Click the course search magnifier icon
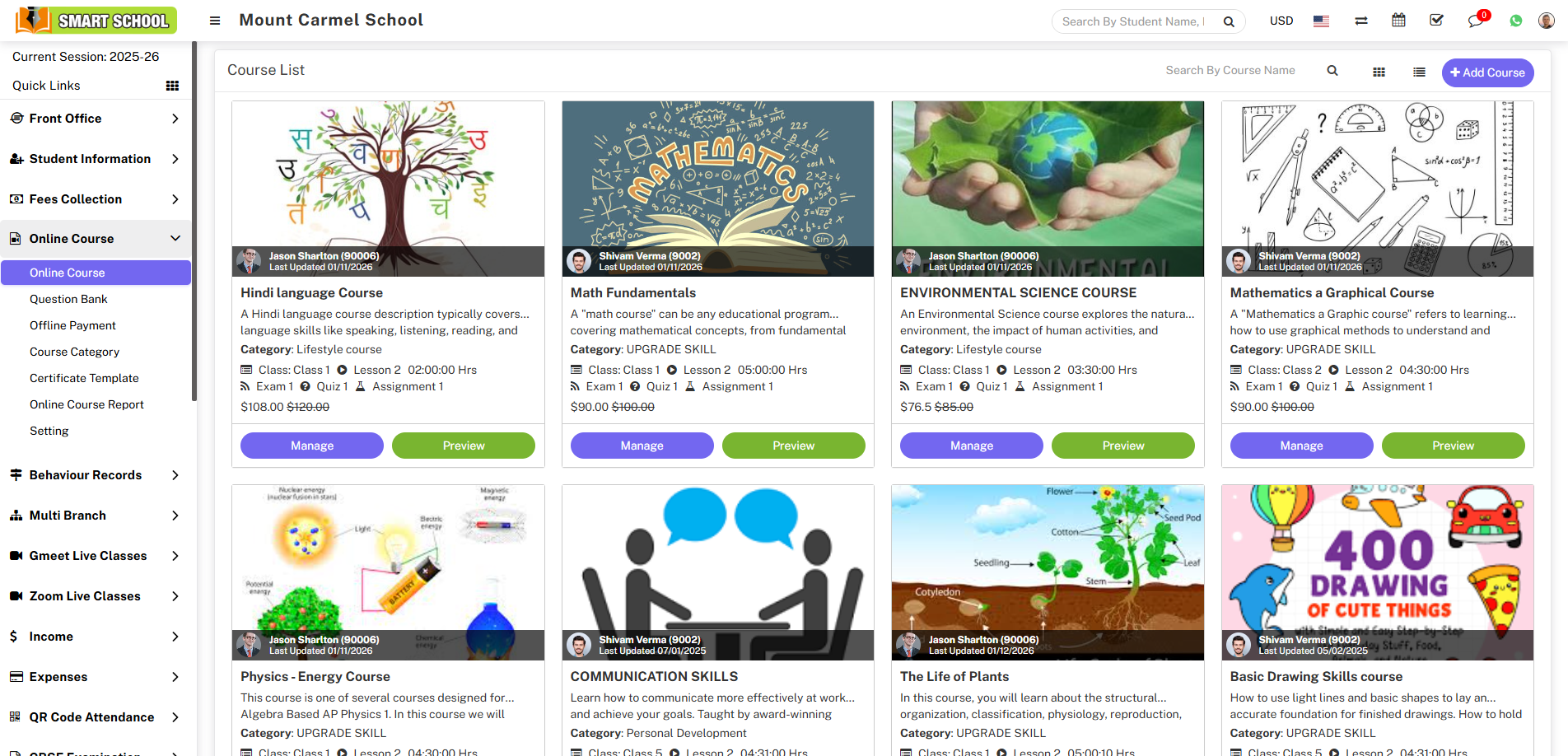 click(1332, 71)
